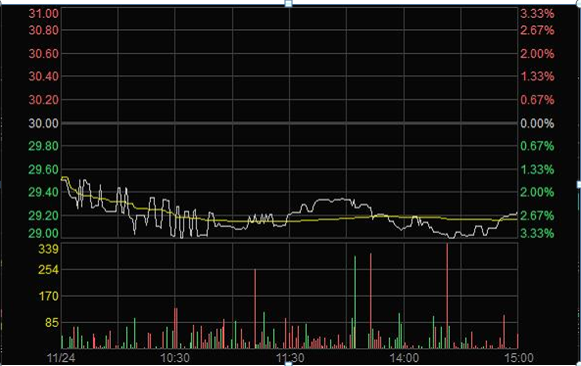Select the 11/24 date label
Screen dimensions: 581x366
pos(61,358)
